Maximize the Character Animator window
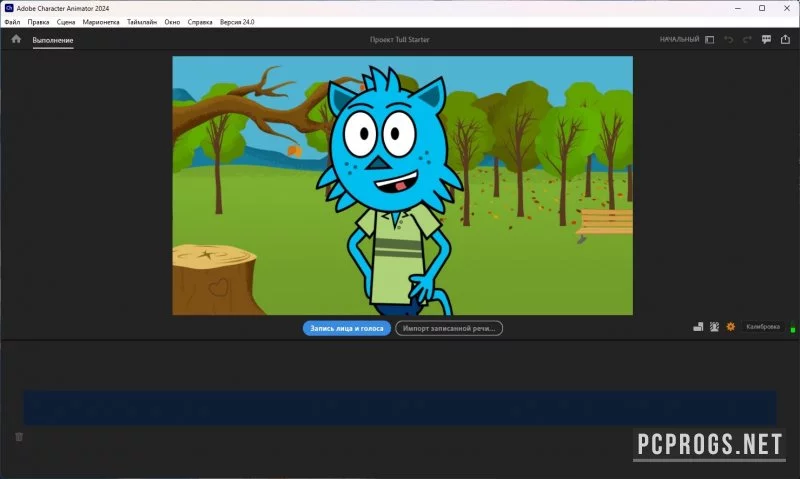The width and height of the screenshot is (800, 479). pyautogui.click(x=762, y=8)
